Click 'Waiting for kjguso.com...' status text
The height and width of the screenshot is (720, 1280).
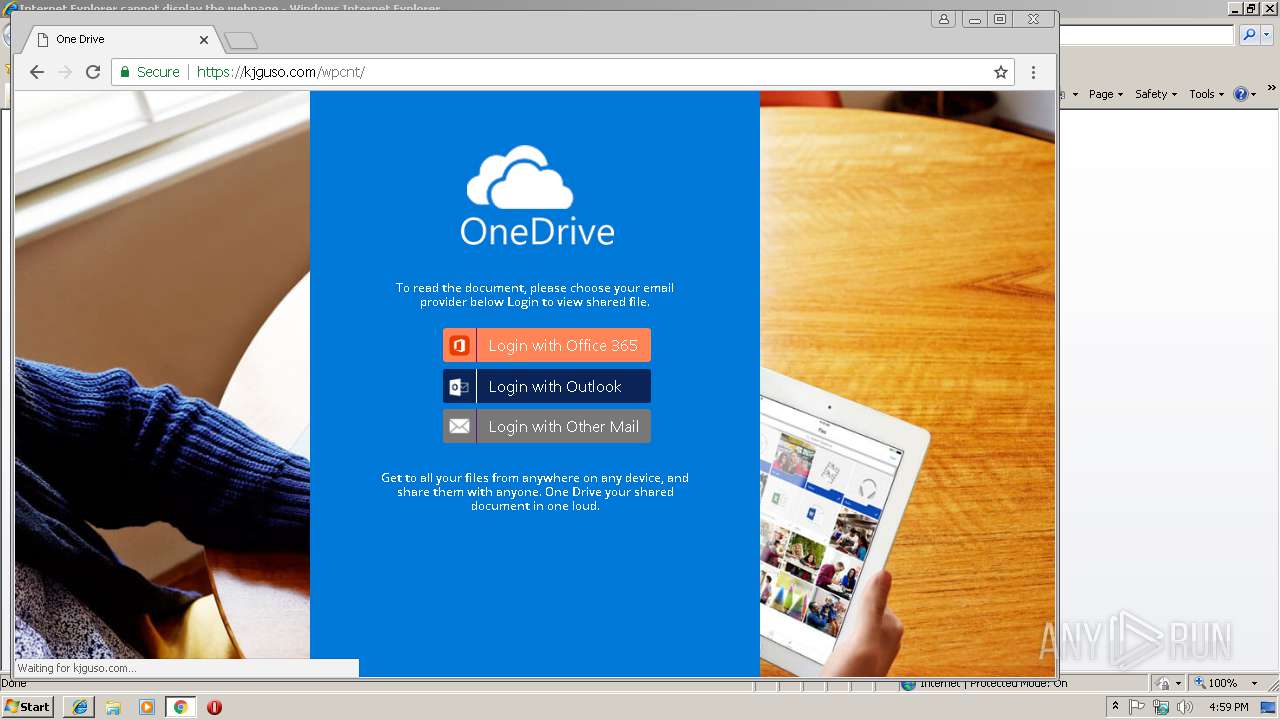[x=76, y=668]
